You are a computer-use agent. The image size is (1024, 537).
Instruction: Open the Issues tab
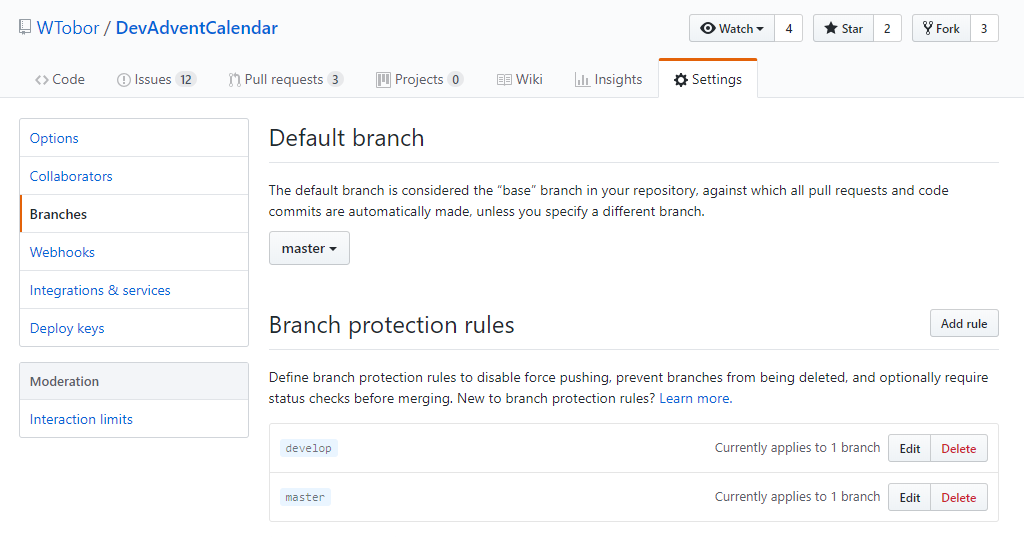click(155, 79)
